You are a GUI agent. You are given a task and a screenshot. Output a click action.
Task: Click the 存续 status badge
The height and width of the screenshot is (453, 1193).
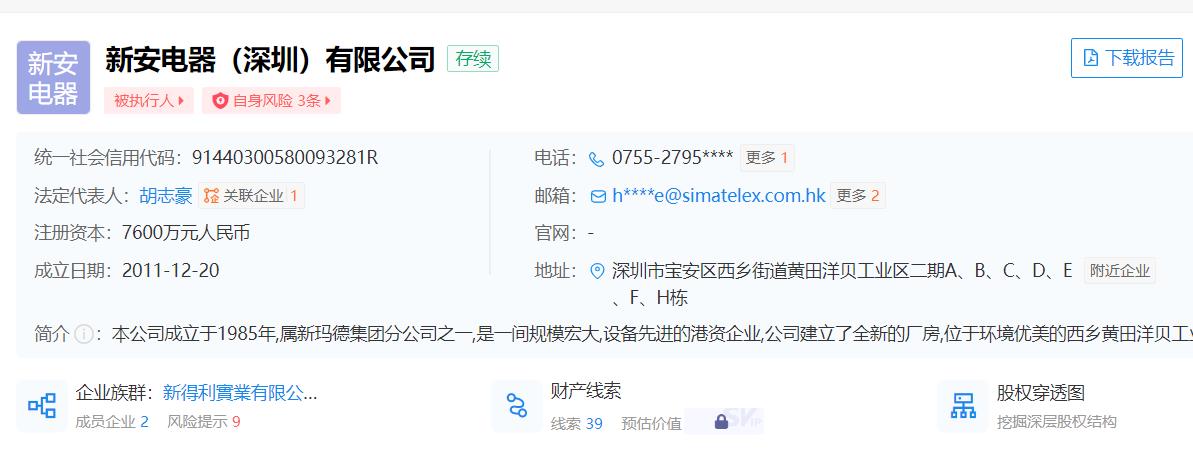coord(472,59)
